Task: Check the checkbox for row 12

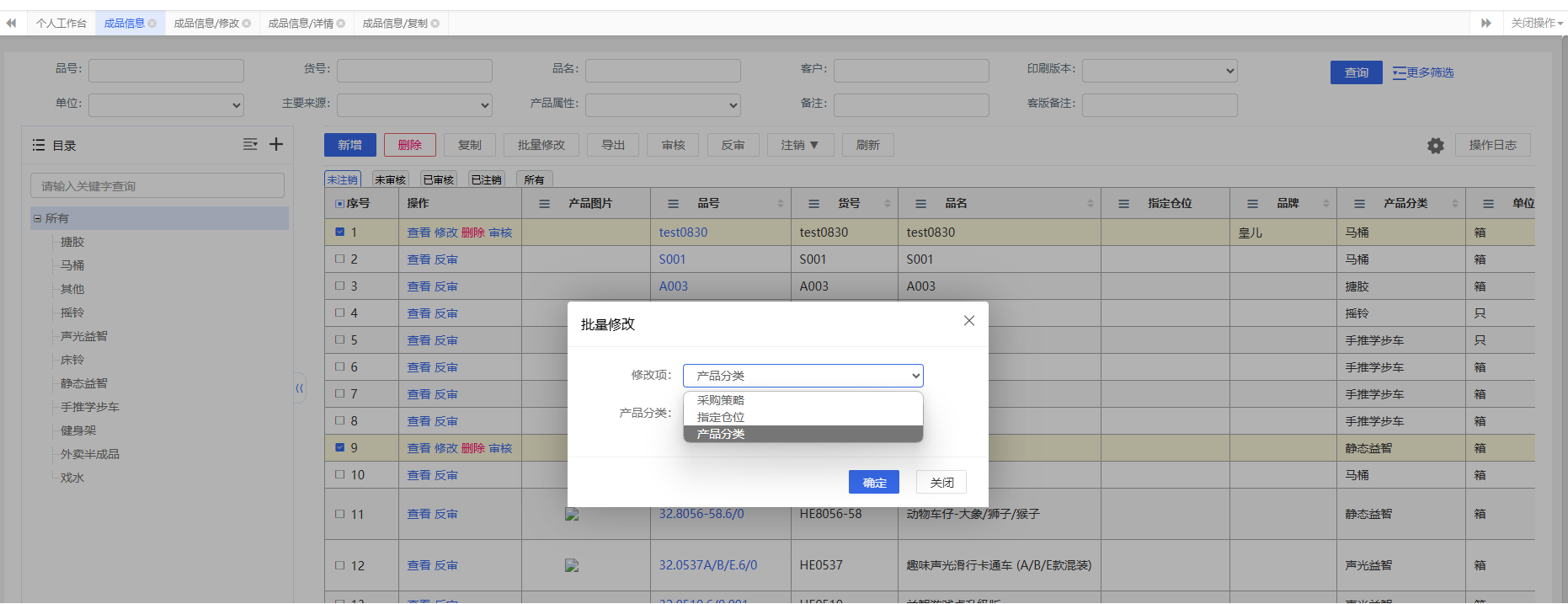Action: click(x=340, y=565)
